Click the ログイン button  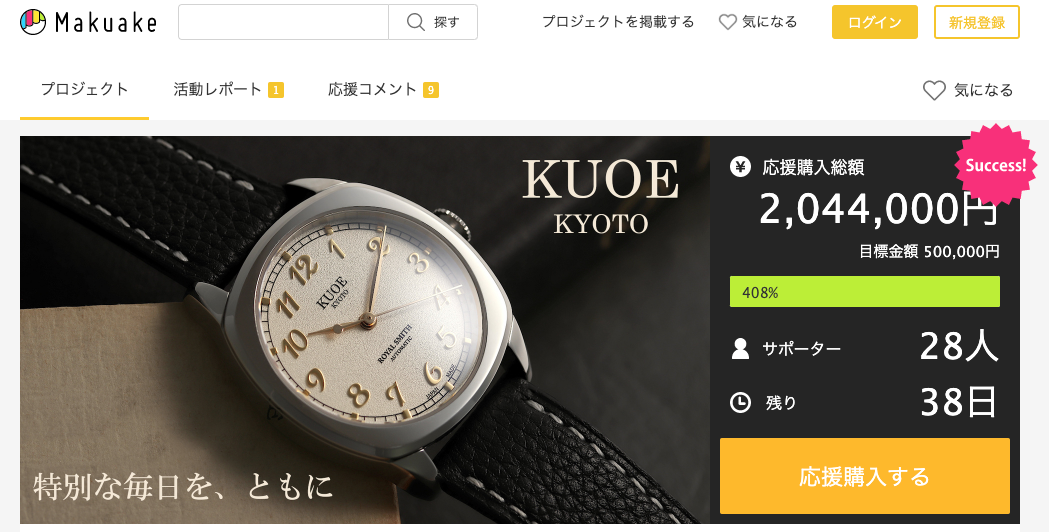point(874,22)
